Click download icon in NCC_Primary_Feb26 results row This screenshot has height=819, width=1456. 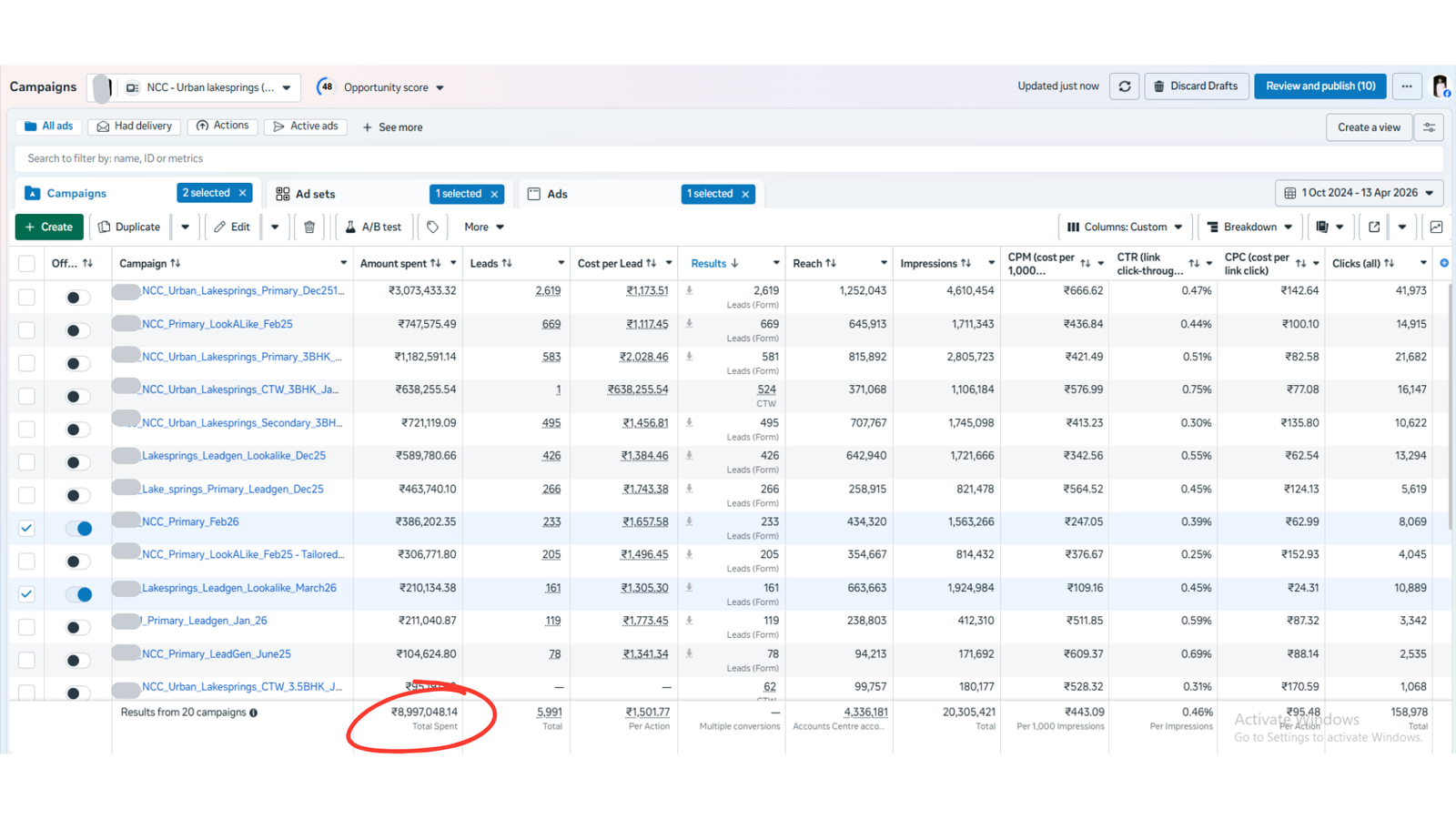(689, 521)
